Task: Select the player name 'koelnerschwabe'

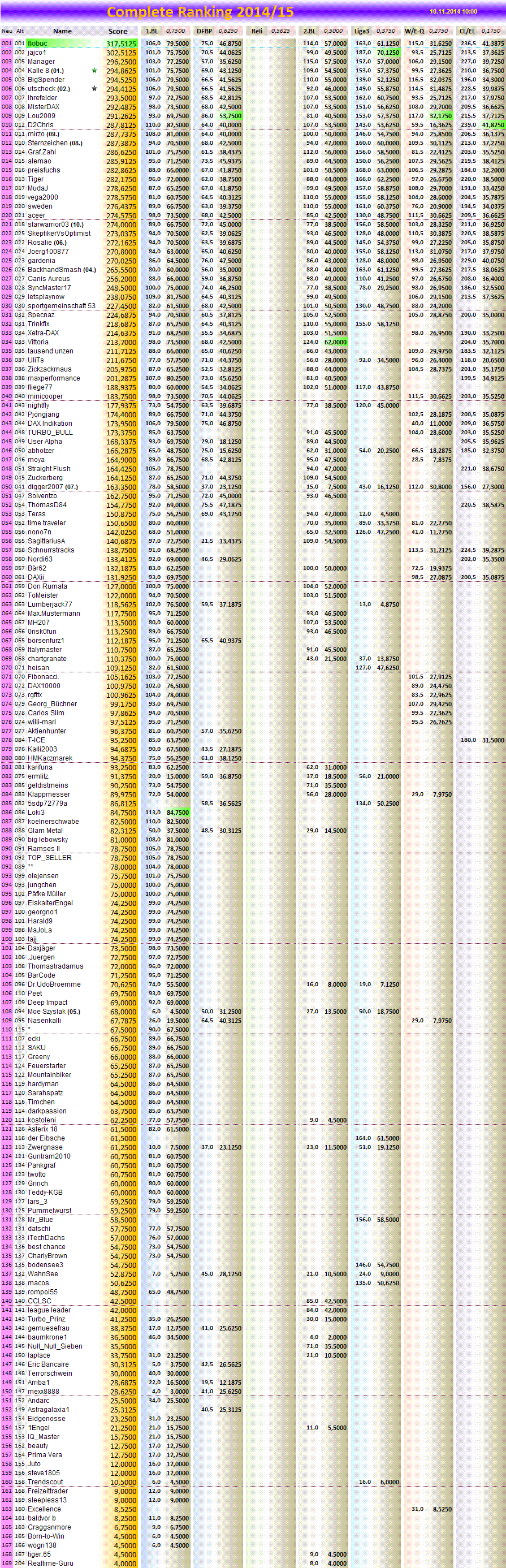Action: pyautogui.click(x=54, y=822)
